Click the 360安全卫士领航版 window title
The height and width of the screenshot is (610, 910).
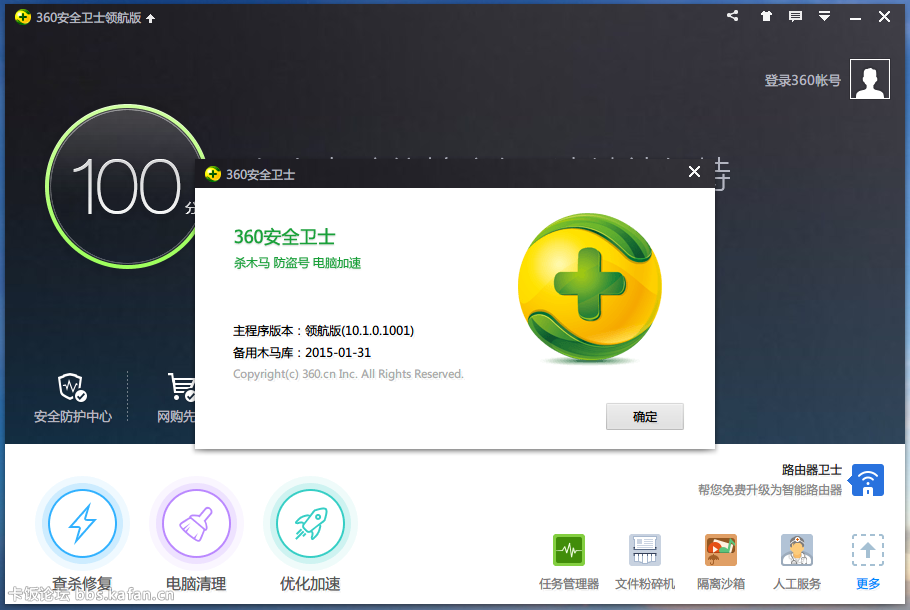pos(89,17)
